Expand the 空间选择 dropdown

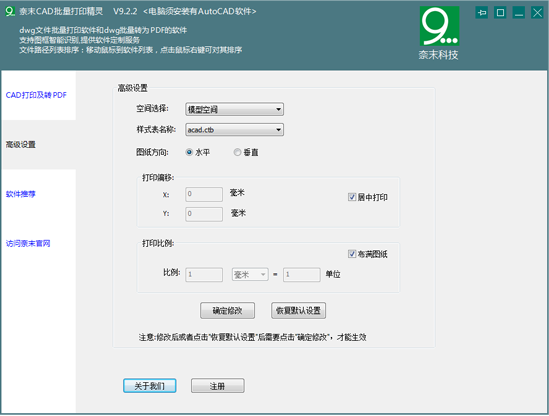coord(234,109)
